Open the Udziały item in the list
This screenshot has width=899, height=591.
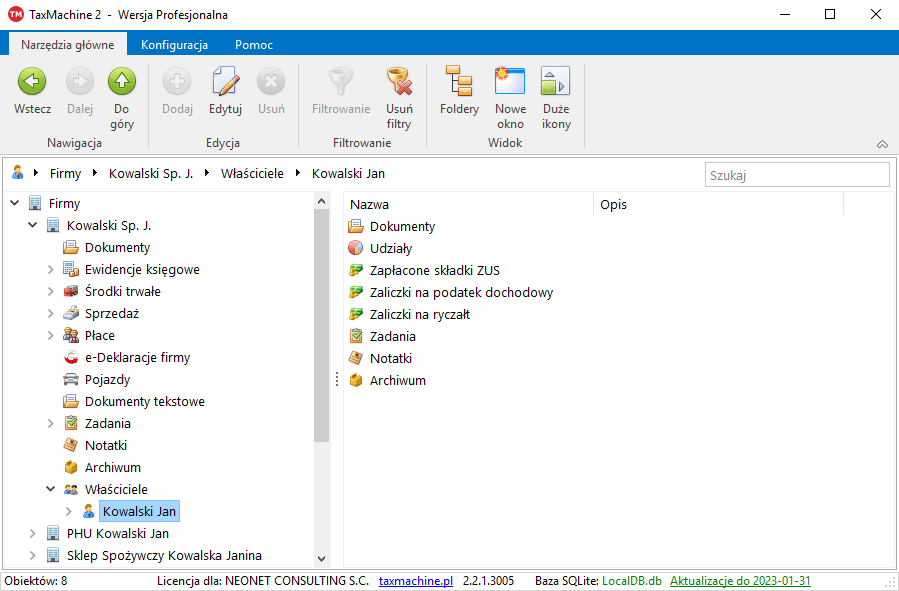click(x=390, y=249)
